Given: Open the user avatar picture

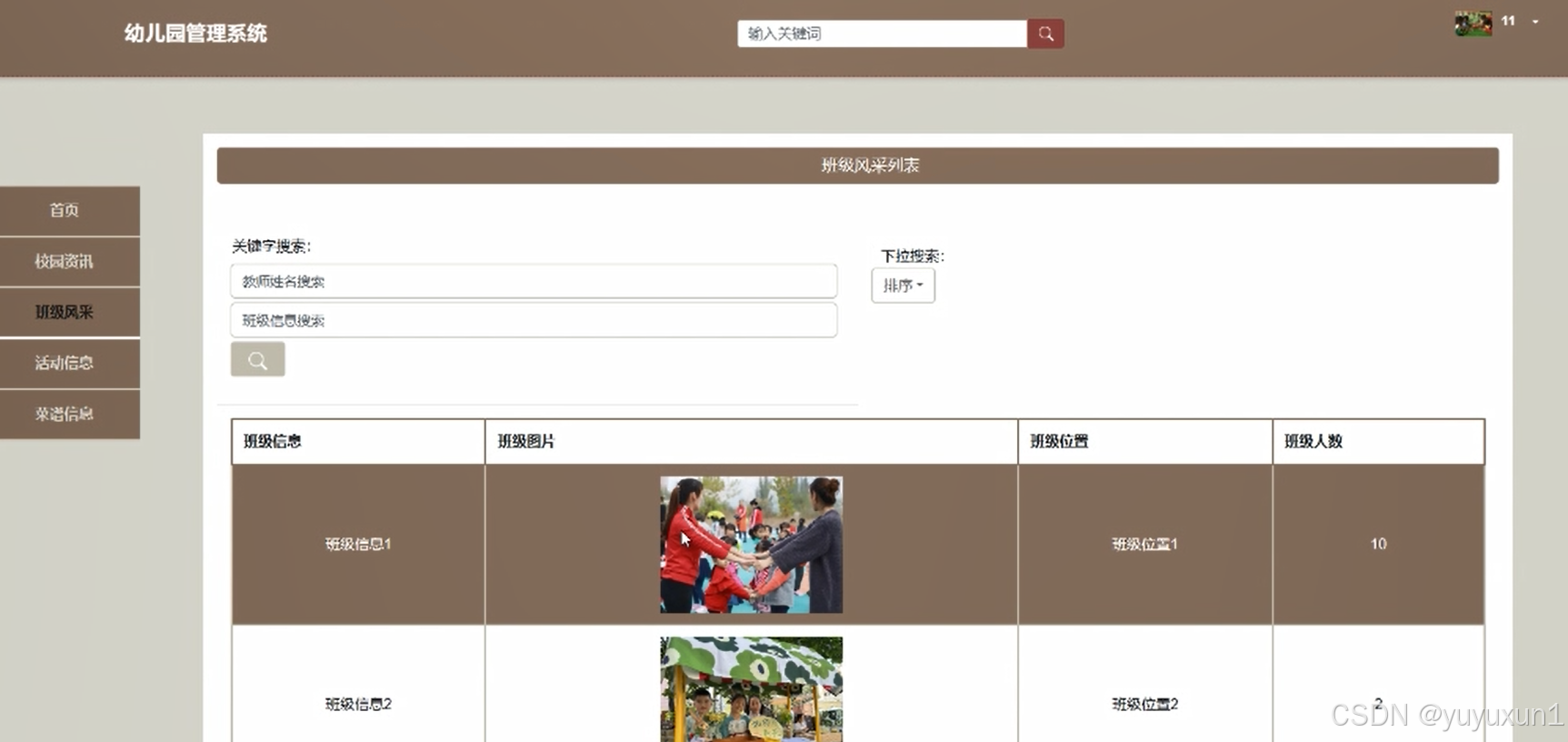Looking at the screenshot, I should tap(1473, 23).
